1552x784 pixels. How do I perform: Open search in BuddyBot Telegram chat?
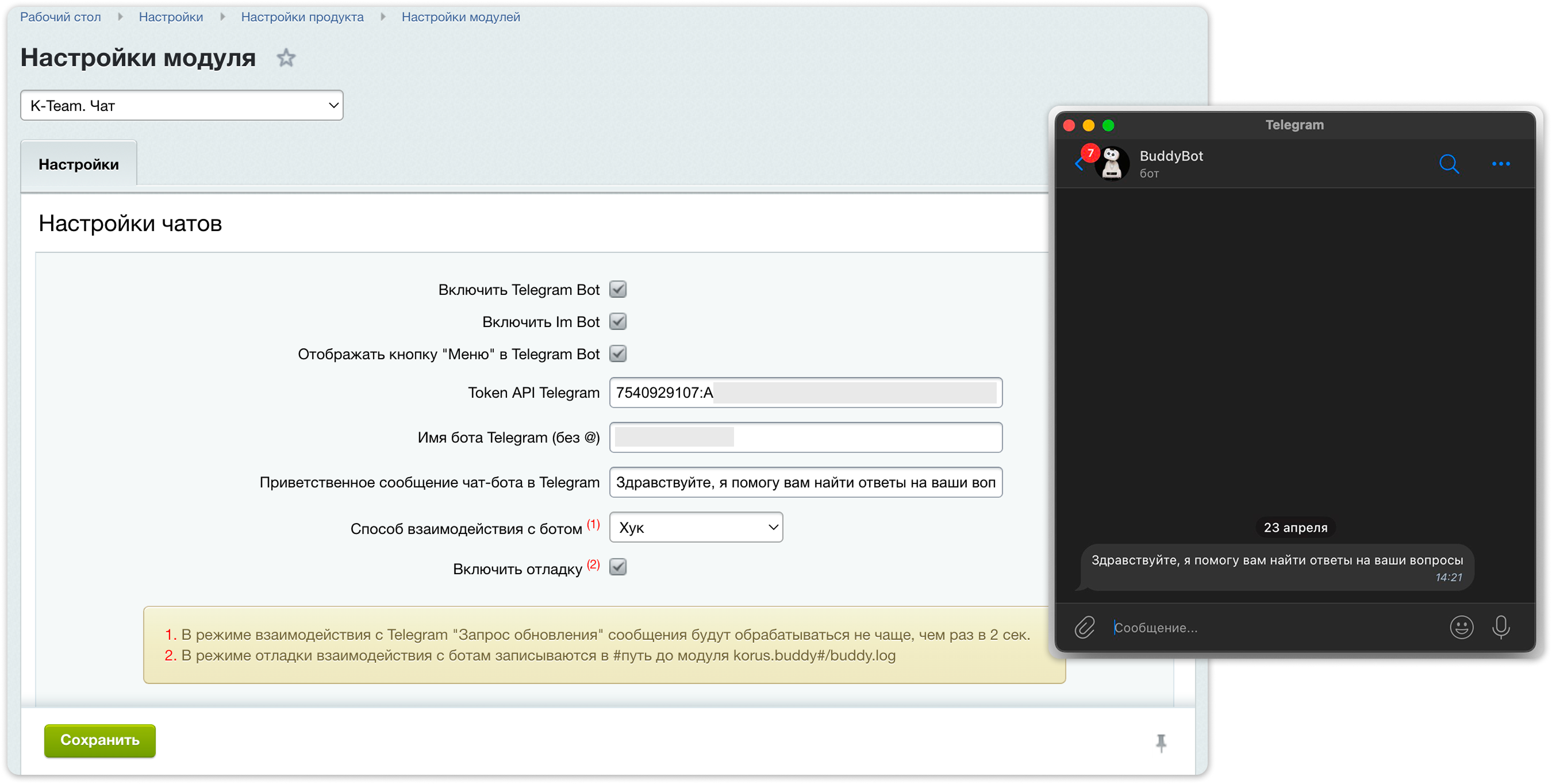[1449, 163]
